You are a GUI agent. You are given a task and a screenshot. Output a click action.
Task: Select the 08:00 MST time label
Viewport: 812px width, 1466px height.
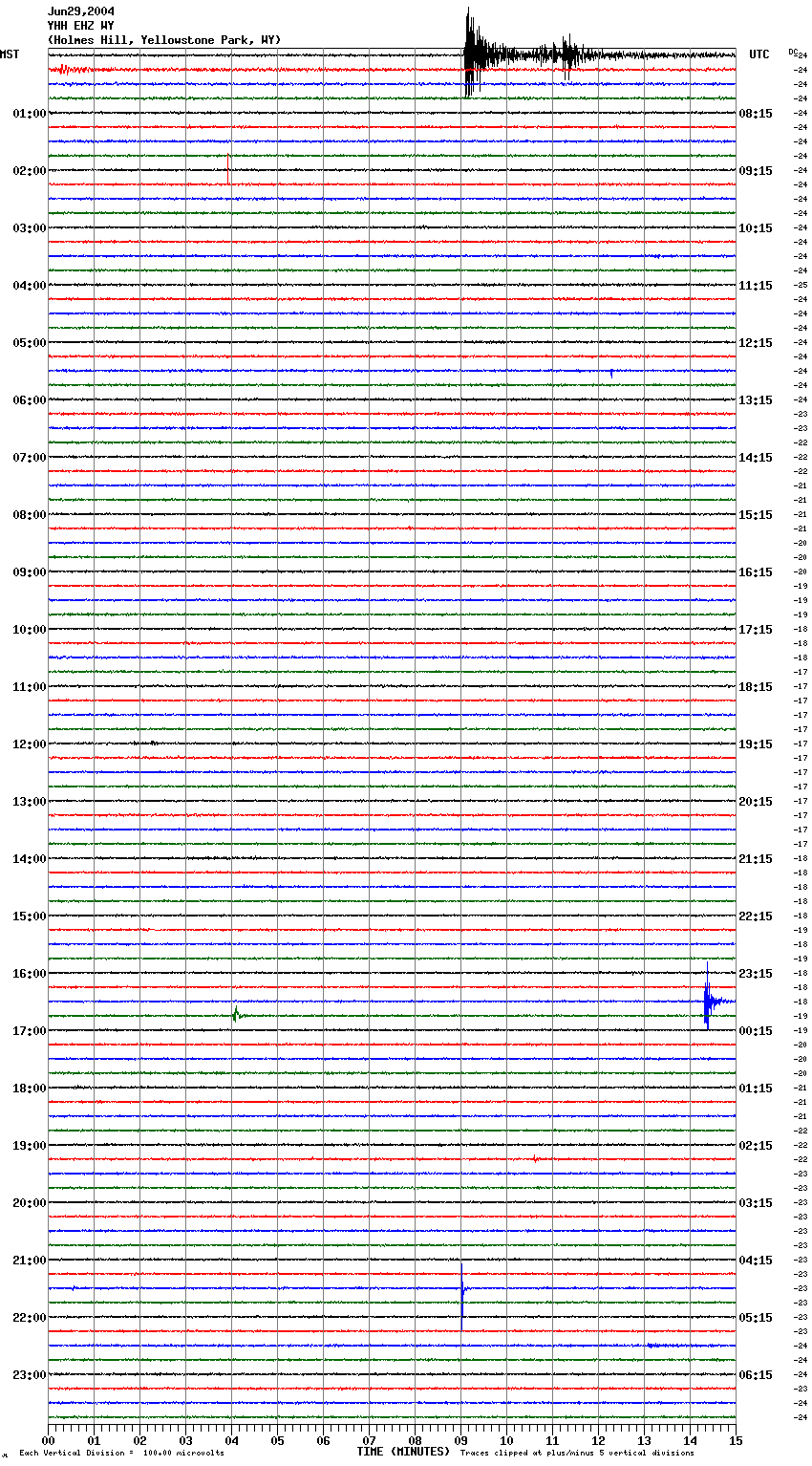coord(30,515)
